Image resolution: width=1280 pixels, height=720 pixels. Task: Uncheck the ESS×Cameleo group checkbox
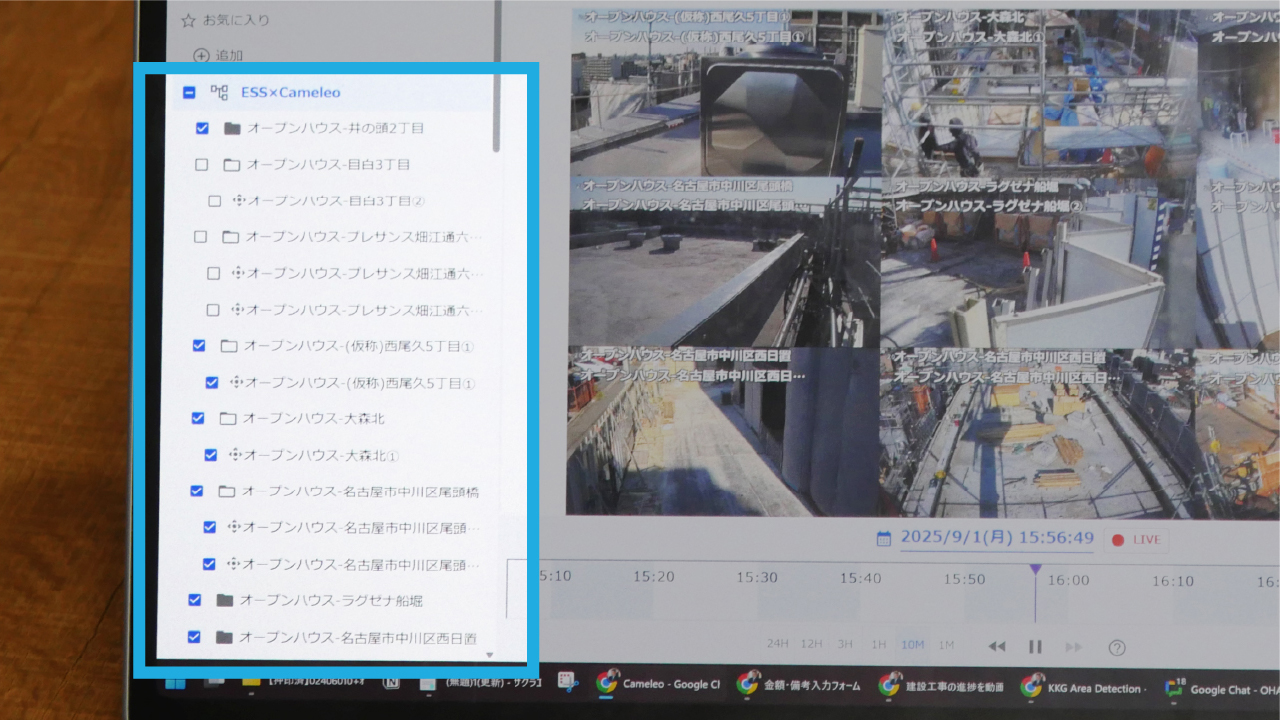point(188,91)
